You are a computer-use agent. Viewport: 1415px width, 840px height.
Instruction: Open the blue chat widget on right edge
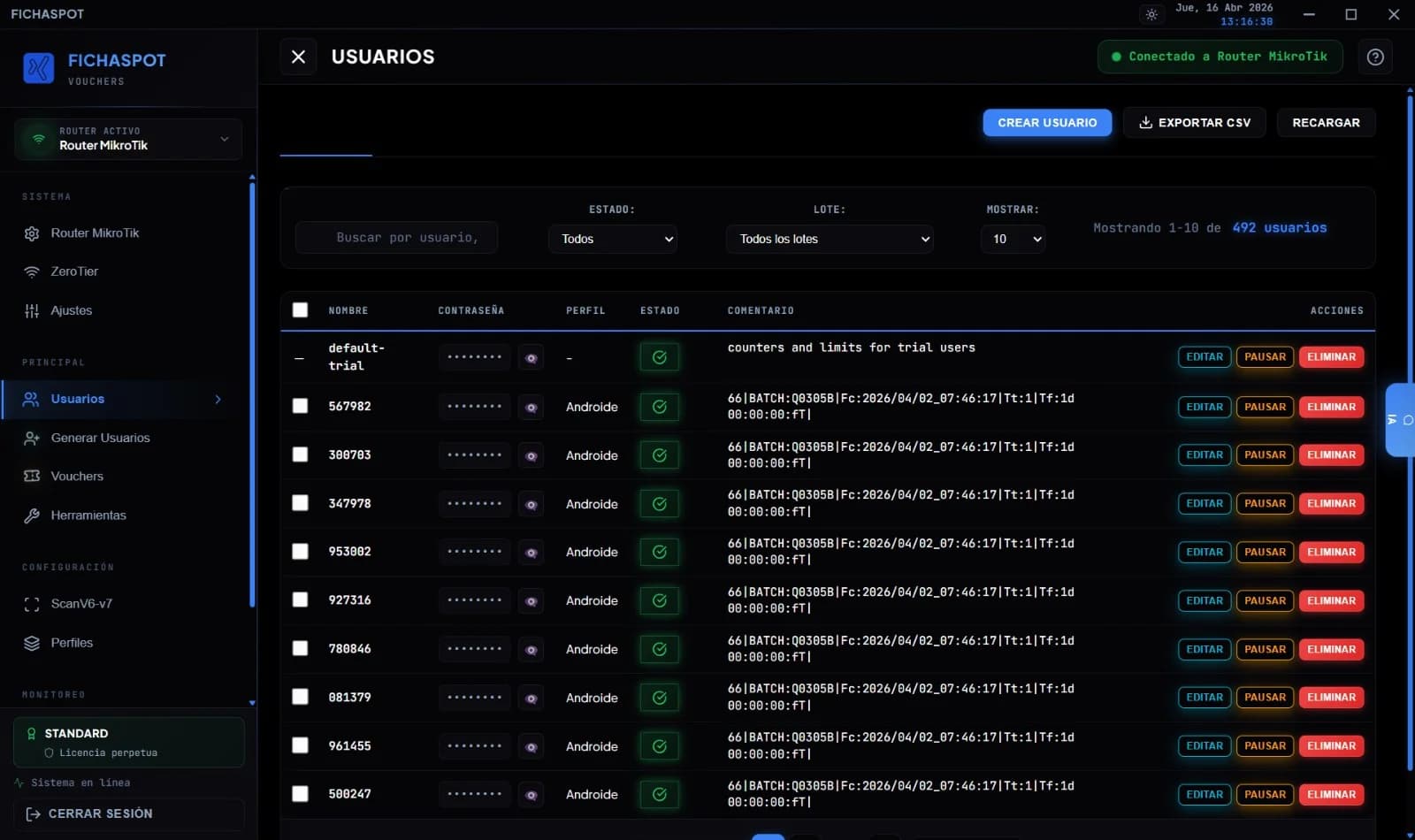[x=1399, y=420]
